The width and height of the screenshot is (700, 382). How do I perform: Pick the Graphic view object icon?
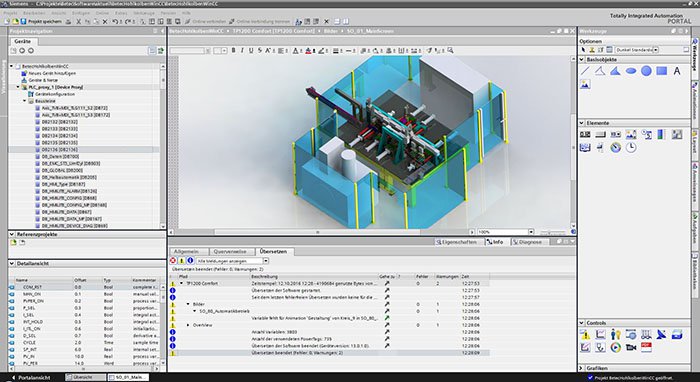pos(585,84)
